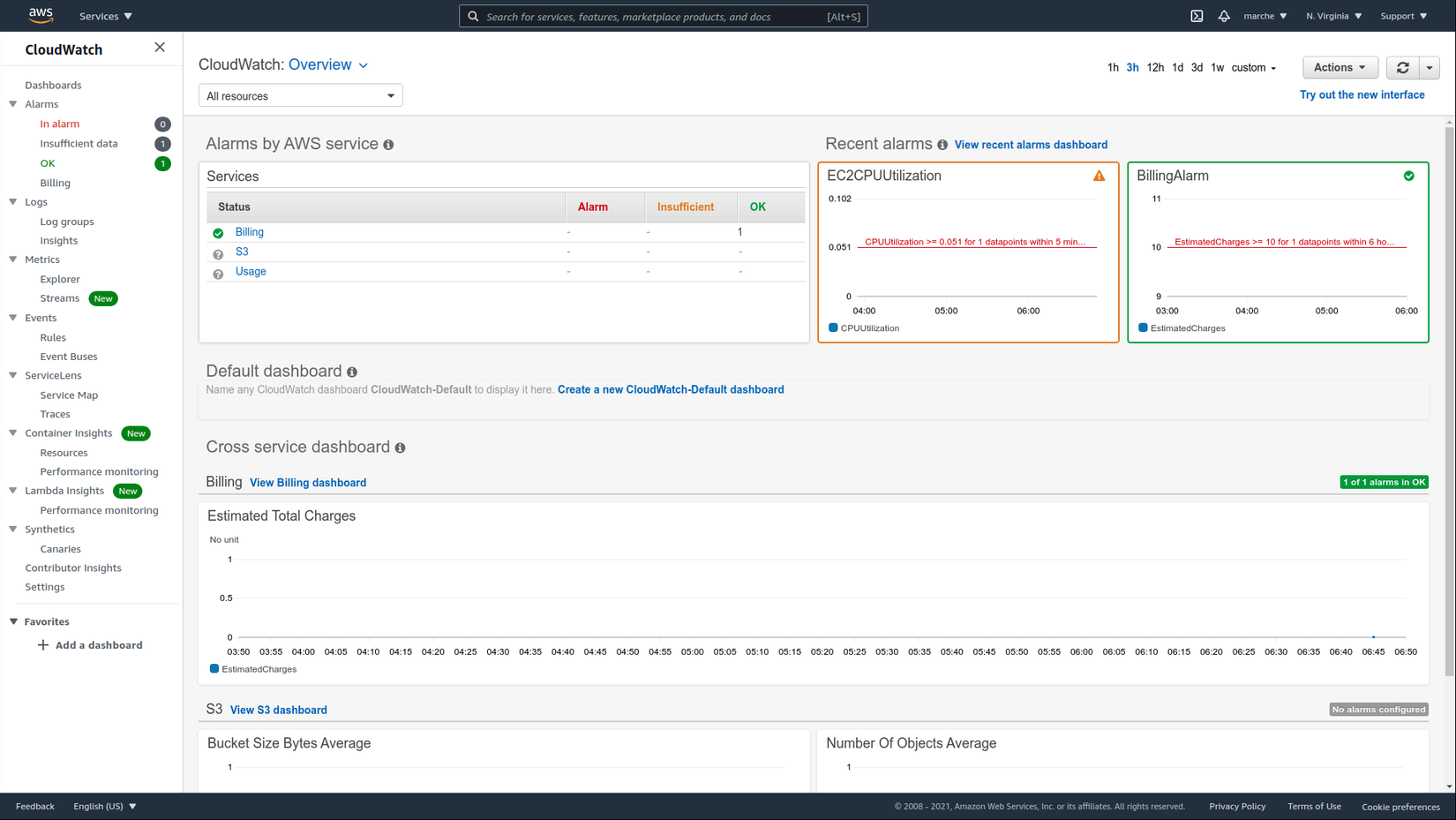This screenshot has height=820, width=1456.
Task: Open View recent alarms dashboard link
Action: coord(1031,145)
